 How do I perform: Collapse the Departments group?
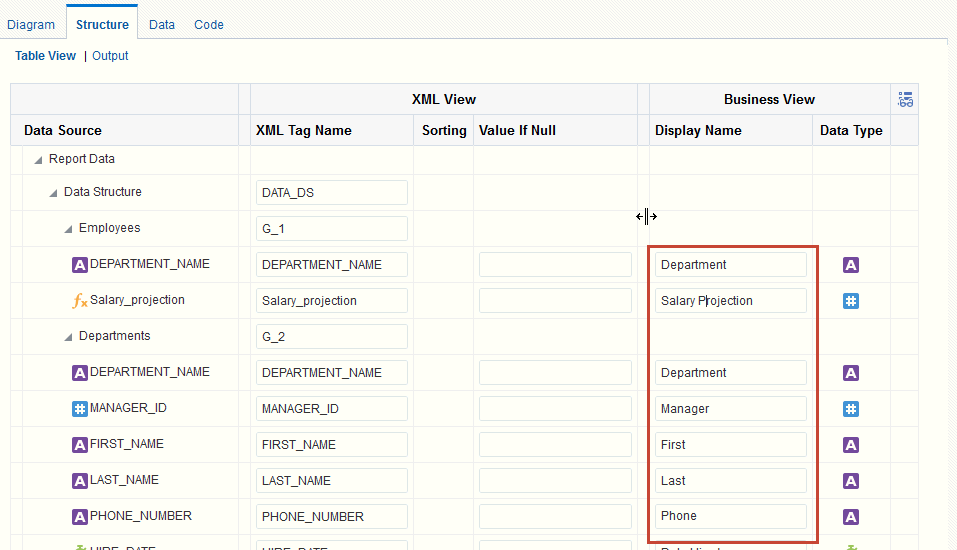(x=68, y=337)
